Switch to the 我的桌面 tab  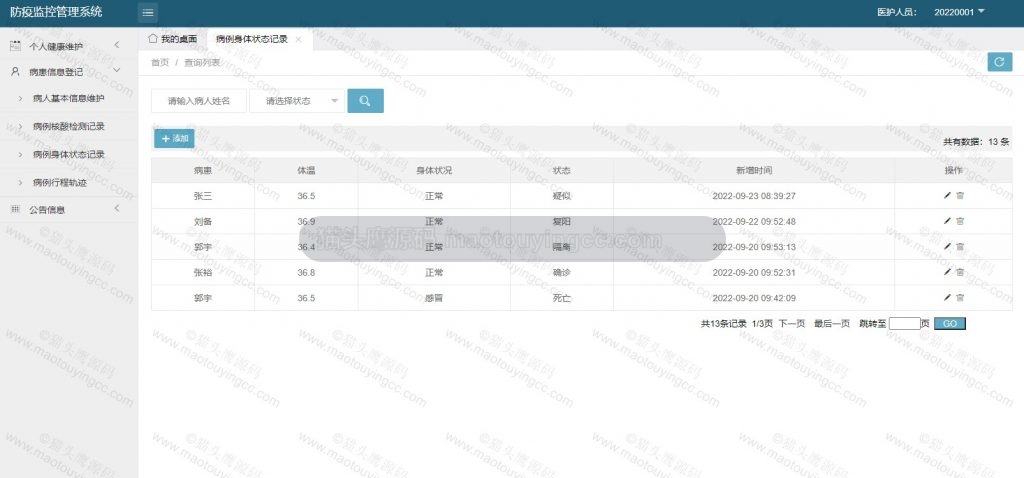click(x=172, y=39)
